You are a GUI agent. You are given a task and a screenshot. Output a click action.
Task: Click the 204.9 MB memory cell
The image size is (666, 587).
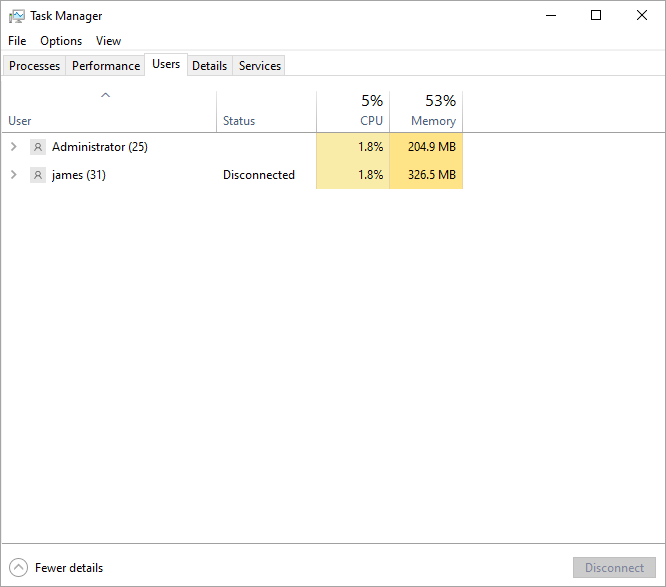tap(426, 147)
